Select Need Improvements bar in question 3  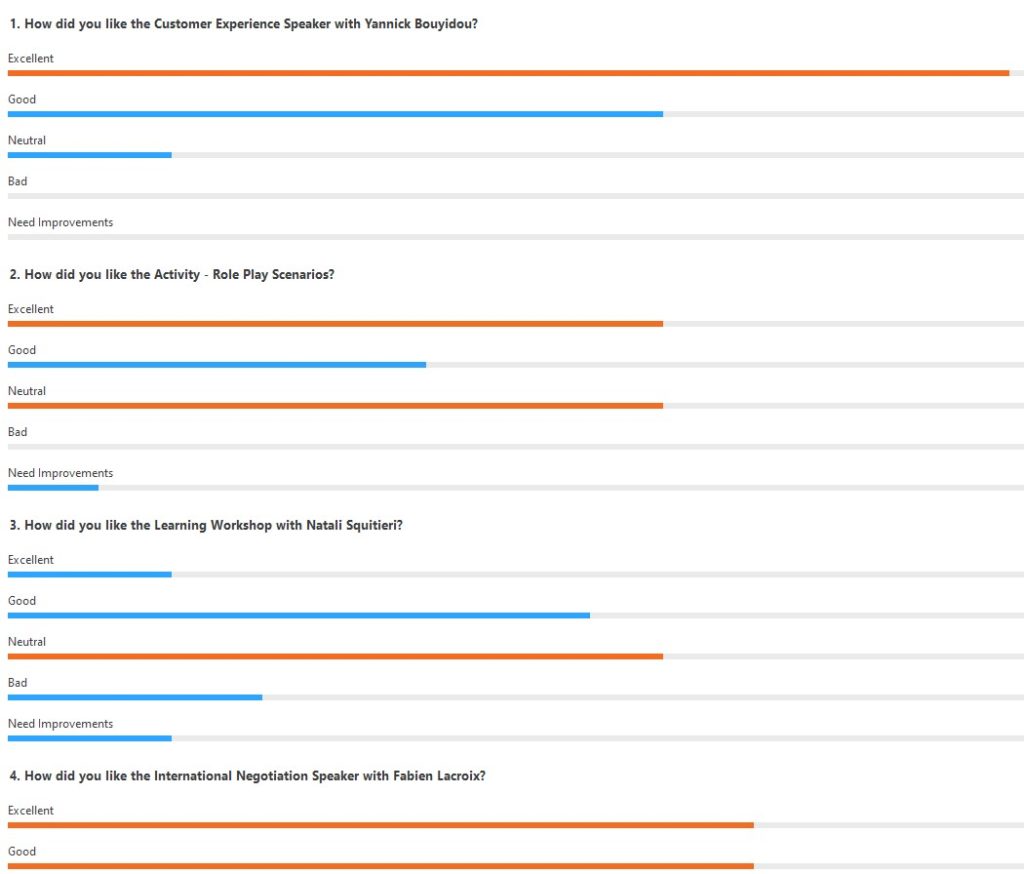[90, 739]
